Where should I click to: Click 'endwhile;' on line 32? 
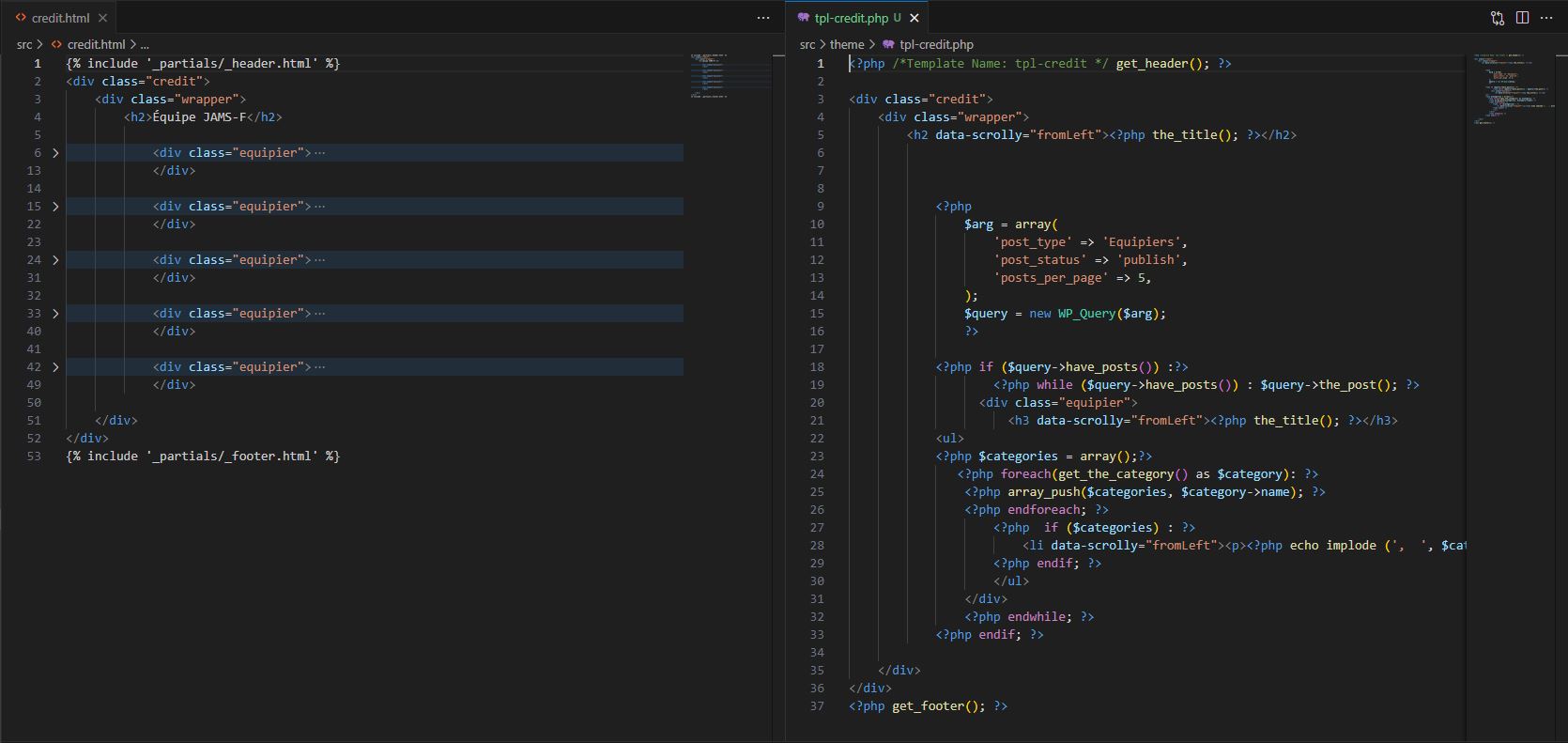(x=1040, y=616)
